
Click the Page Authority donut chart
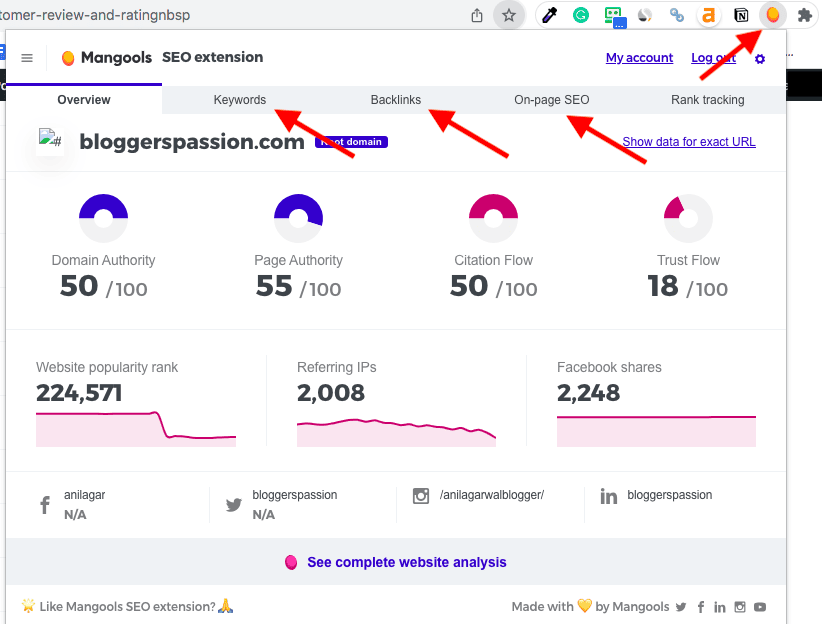[x=298, y=218]
